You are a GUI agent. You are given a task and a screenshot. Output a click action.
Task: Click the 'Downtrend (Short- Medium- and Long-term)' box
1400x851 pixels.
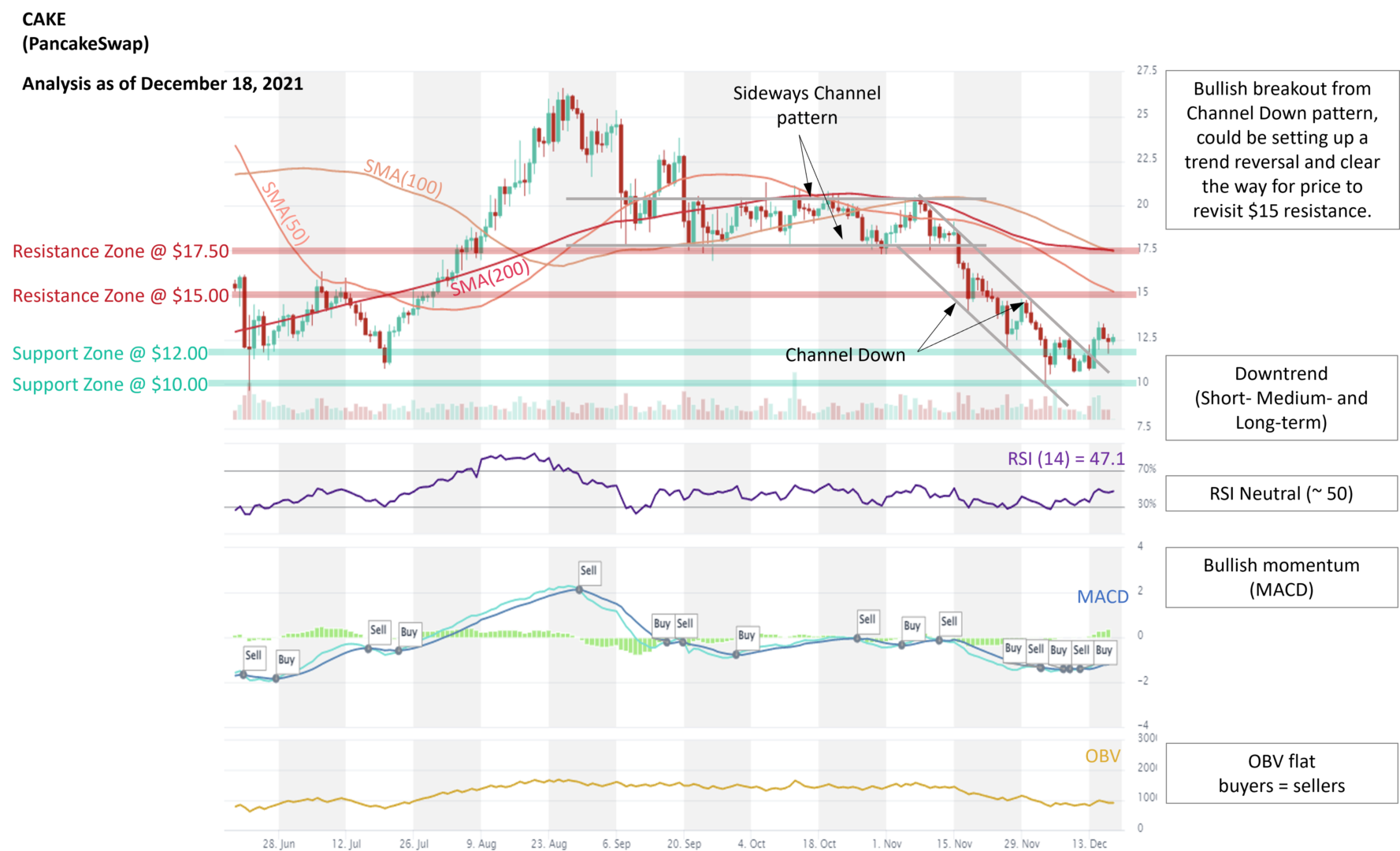[1281, 398]
